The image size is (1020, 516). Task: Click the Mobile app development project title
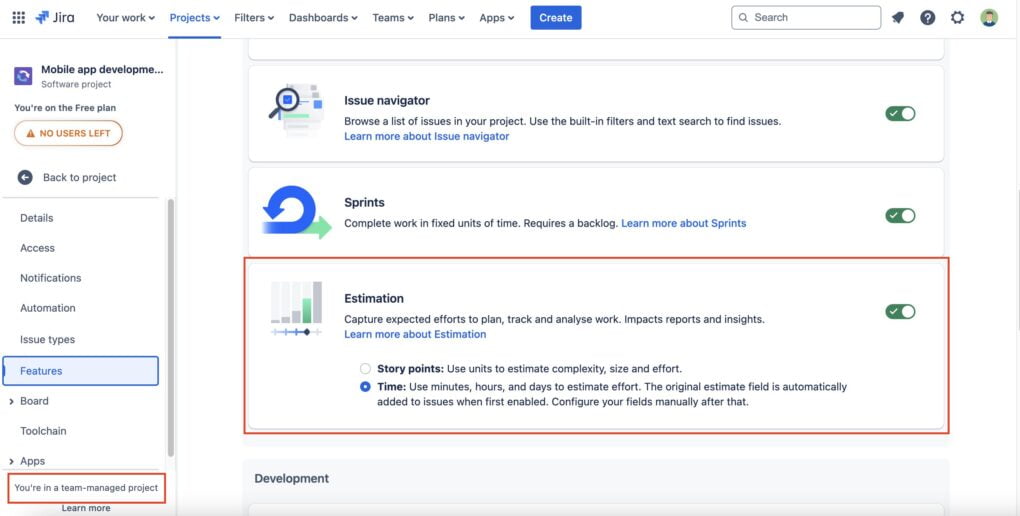point(102,70)
